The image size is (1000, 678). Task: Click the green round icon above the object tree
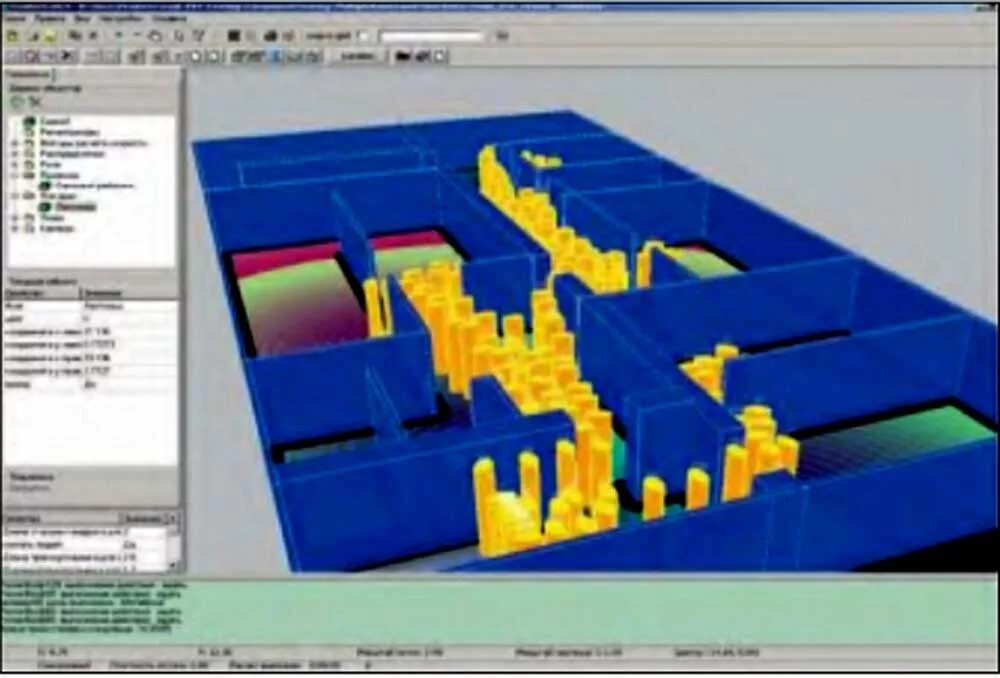(x=17, y=101)
